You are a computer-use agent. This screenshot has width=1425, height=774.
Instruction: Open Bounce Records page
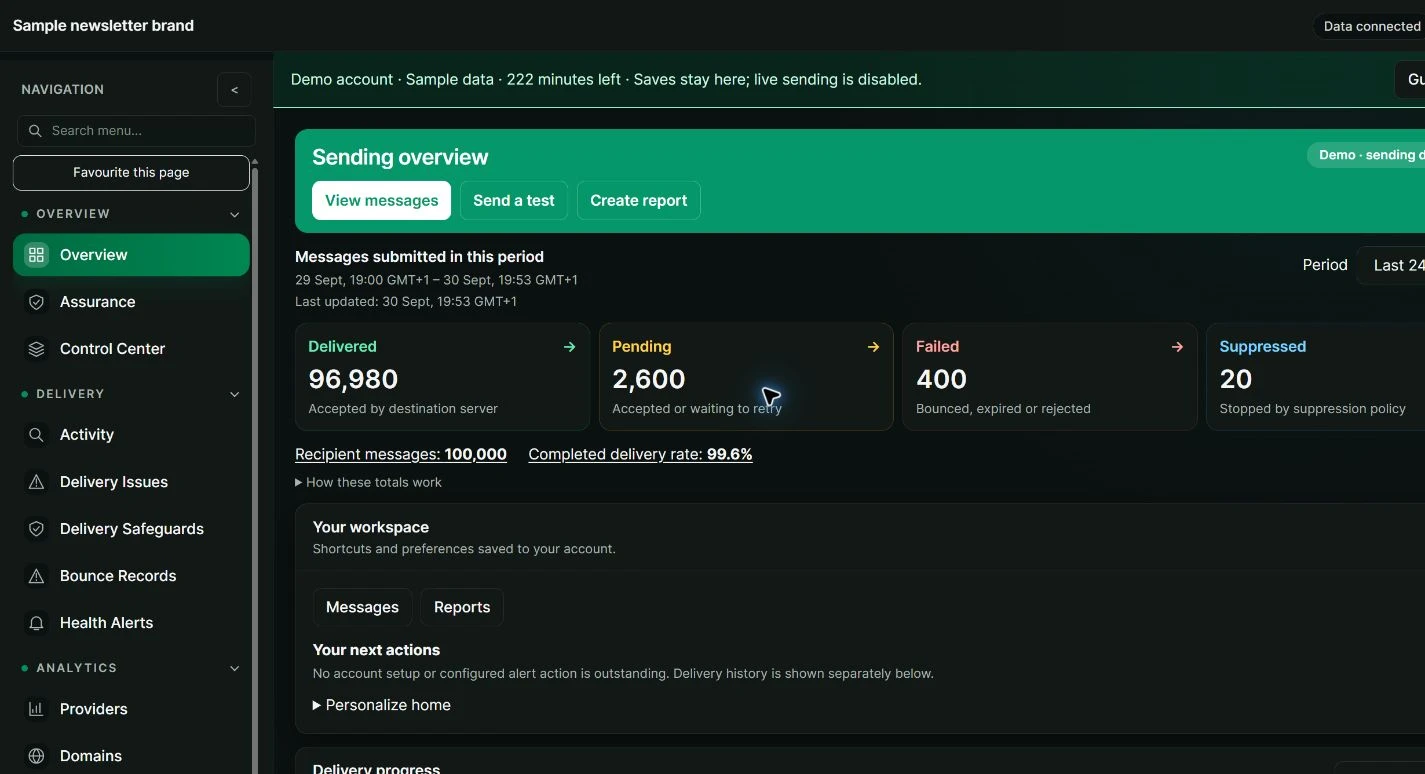tap(131, 576)
